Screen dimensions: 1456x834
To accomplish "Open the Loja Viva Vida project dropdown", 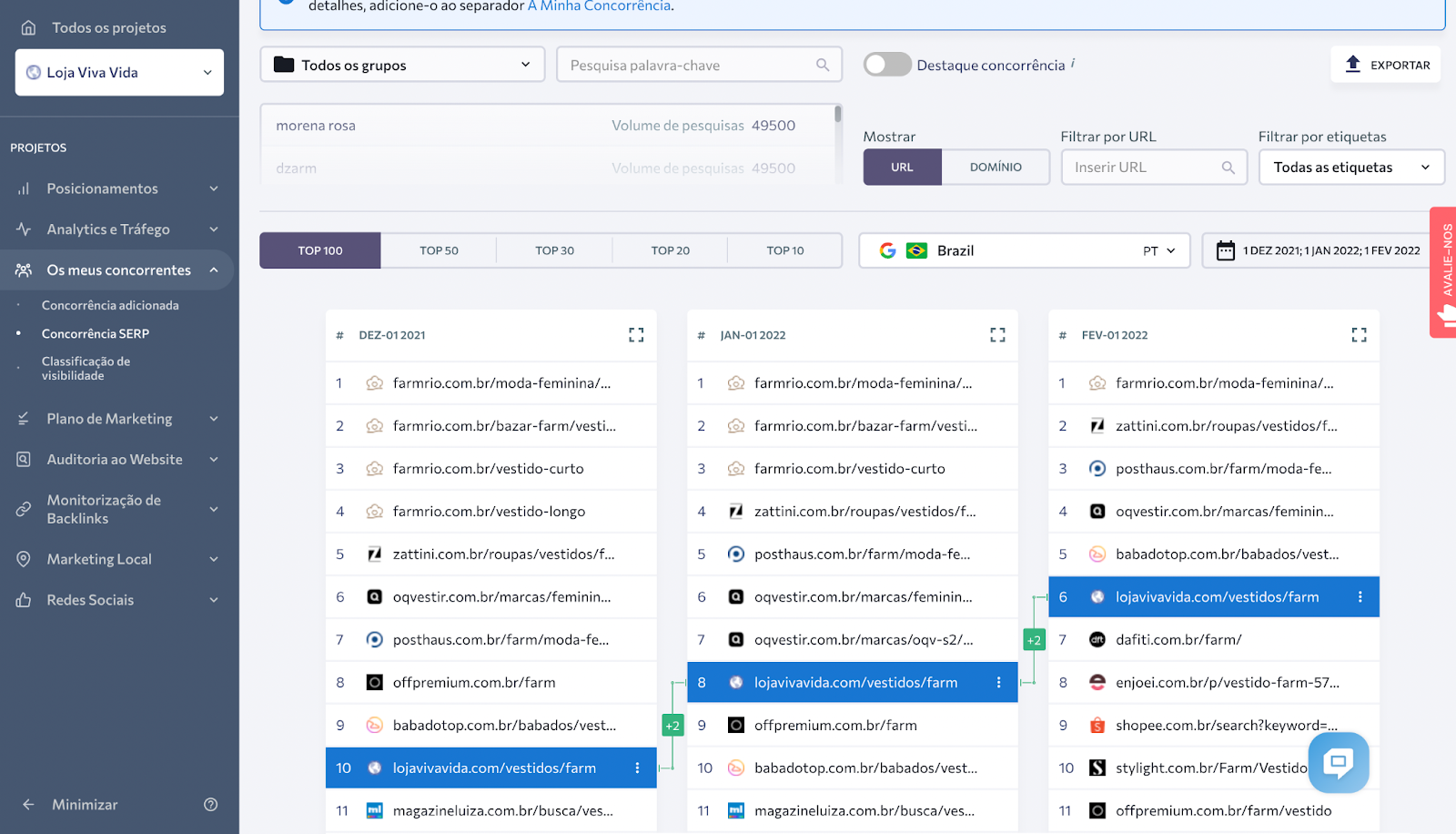I will 119,72.
